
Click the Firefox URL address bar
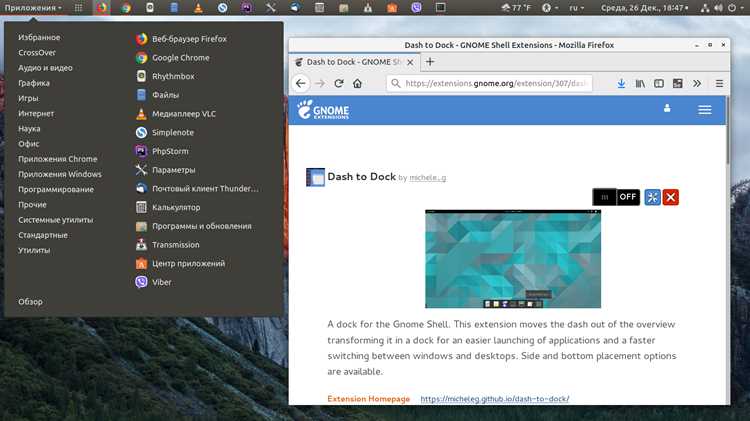489,83
